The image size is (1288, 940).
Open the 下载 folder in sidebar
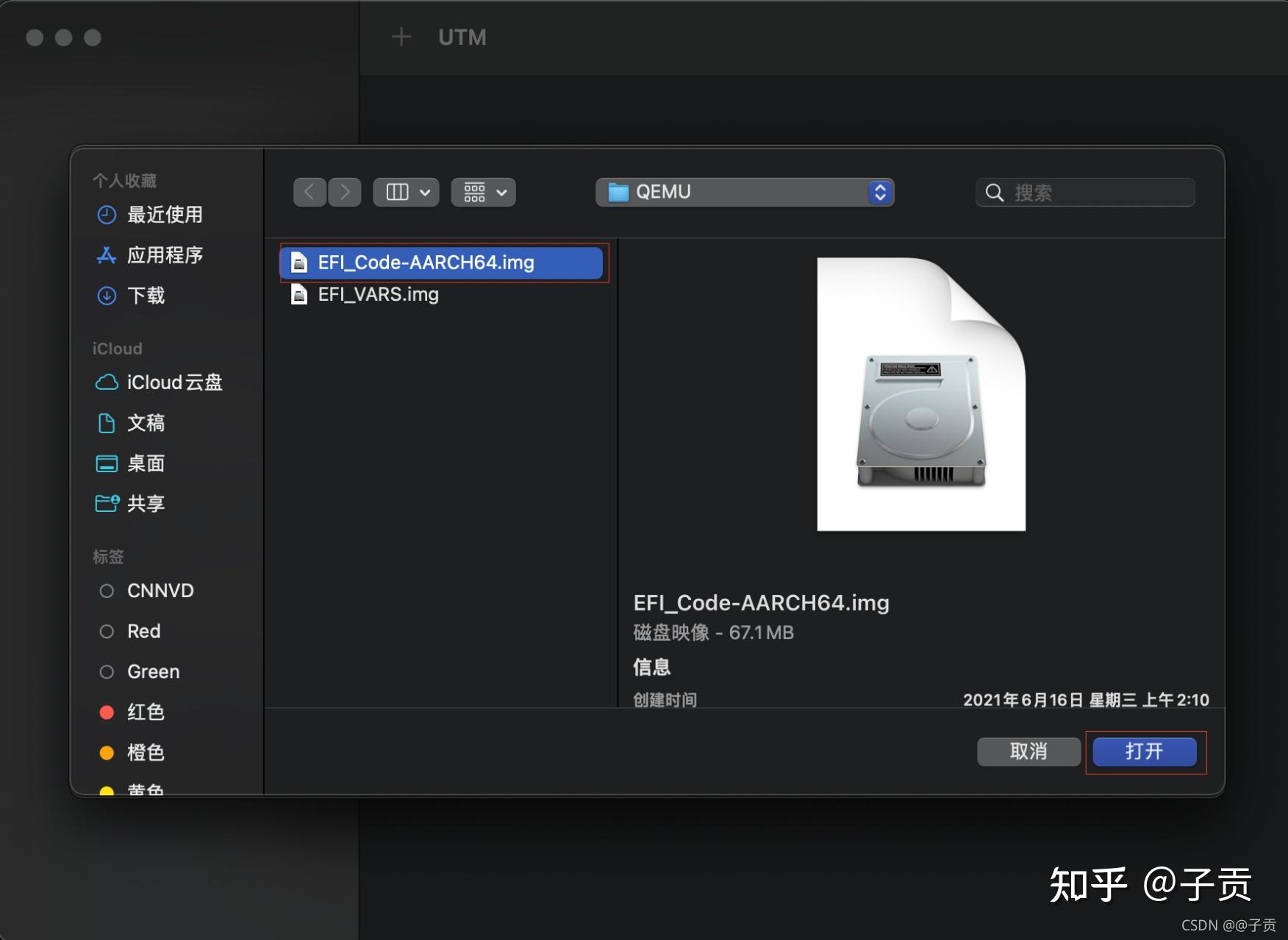pos(149,296)
